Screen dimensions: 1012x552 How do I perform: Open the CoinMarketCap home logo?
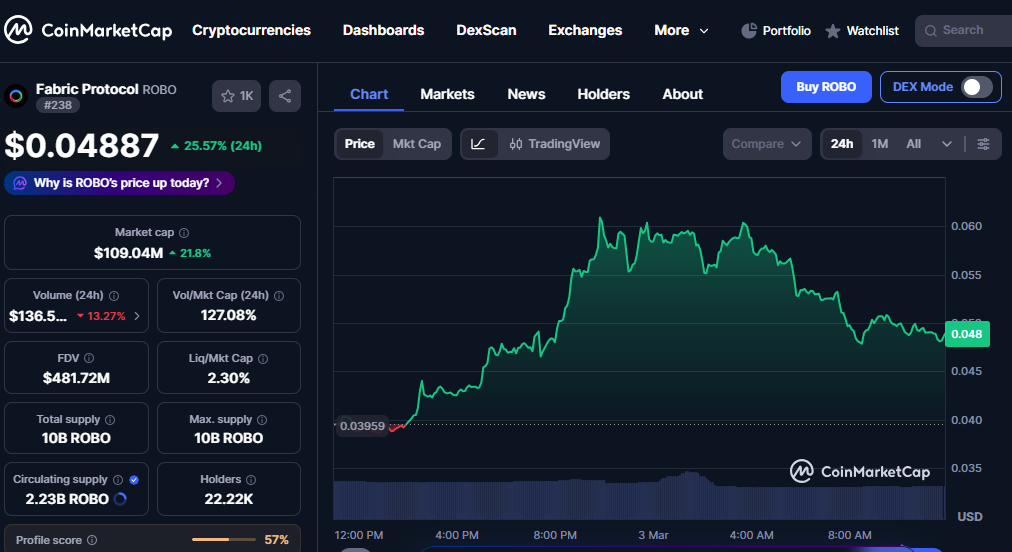pyautogui.click(x=88, y=30)
